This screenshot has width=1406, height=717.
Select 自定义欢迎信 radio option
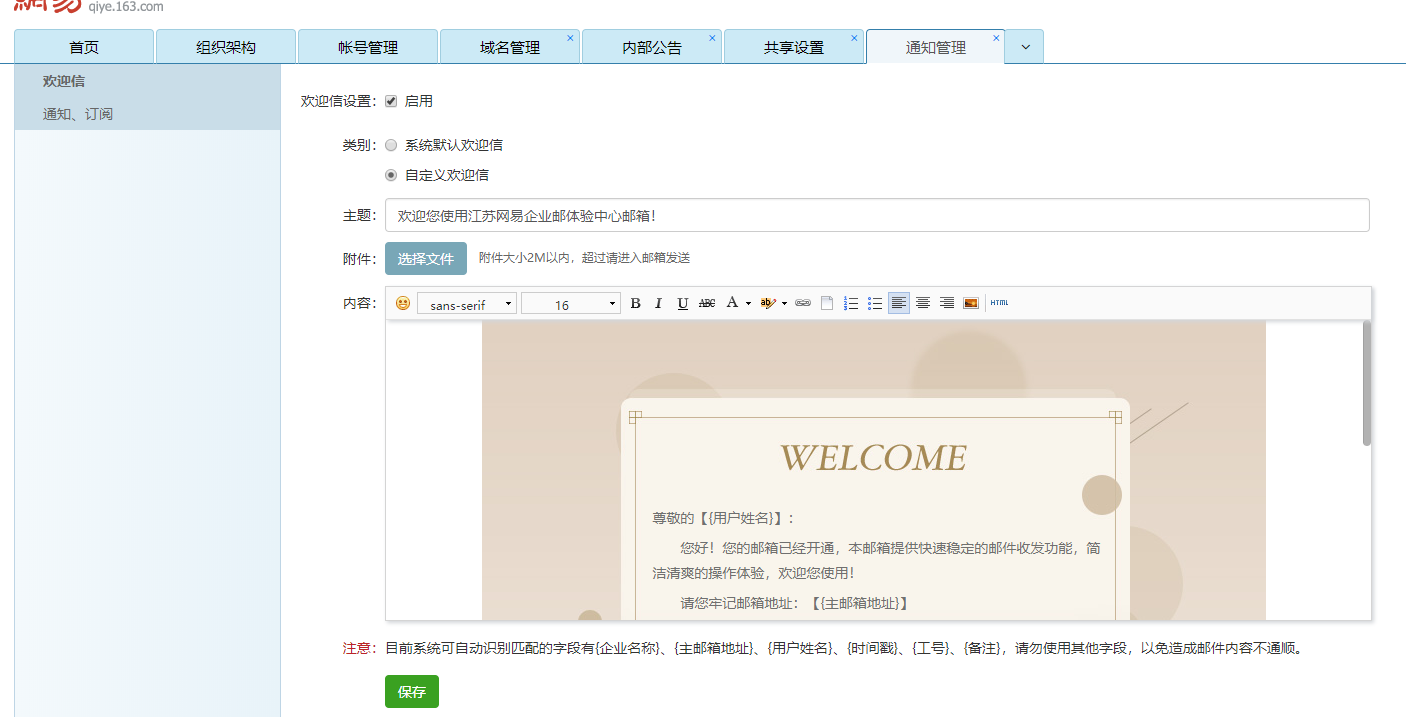tap(391, 175)
